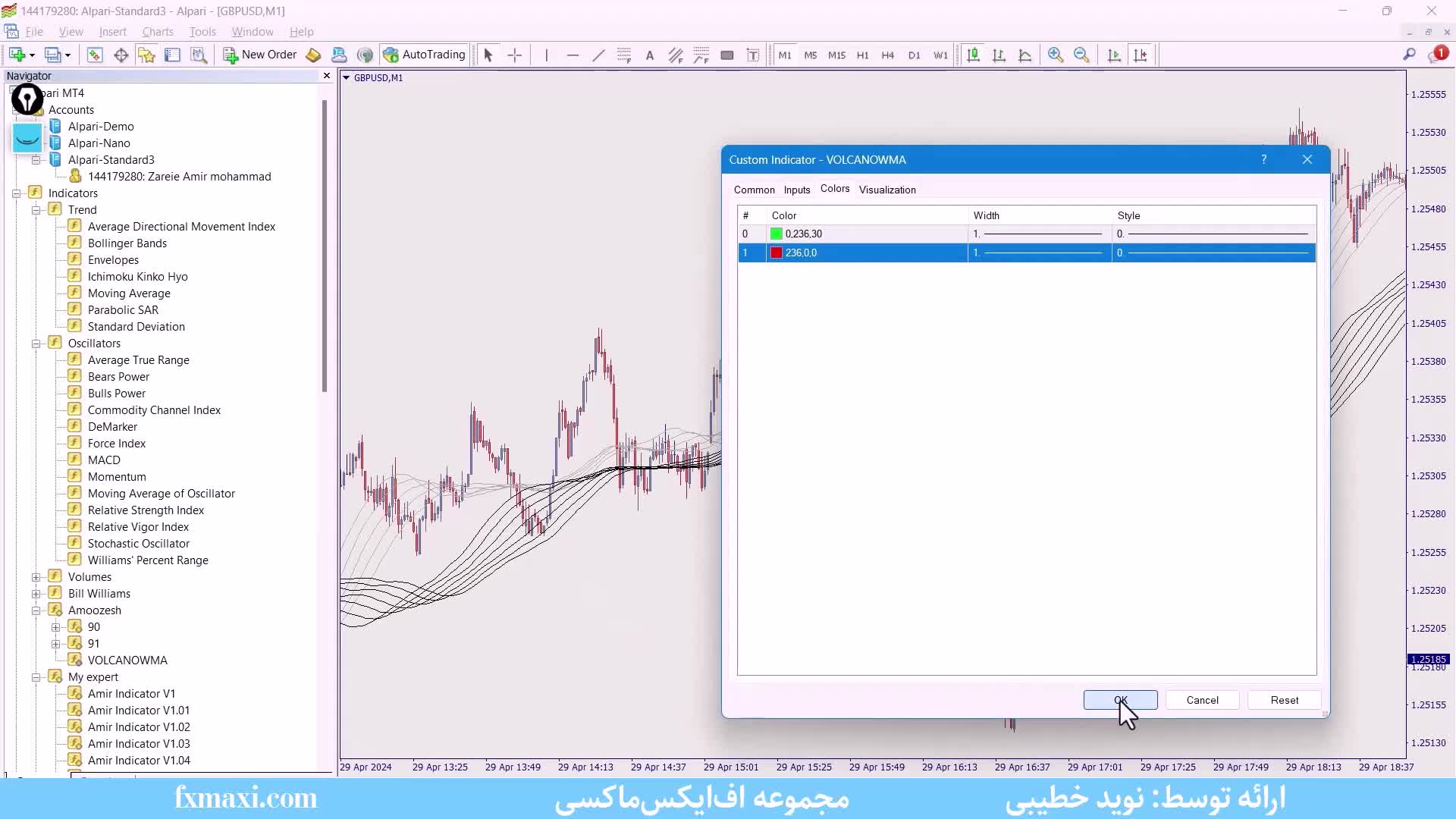Click the Zoom Out chart icon
This screenshot has width=1456, height=819.
(1081, 55)
